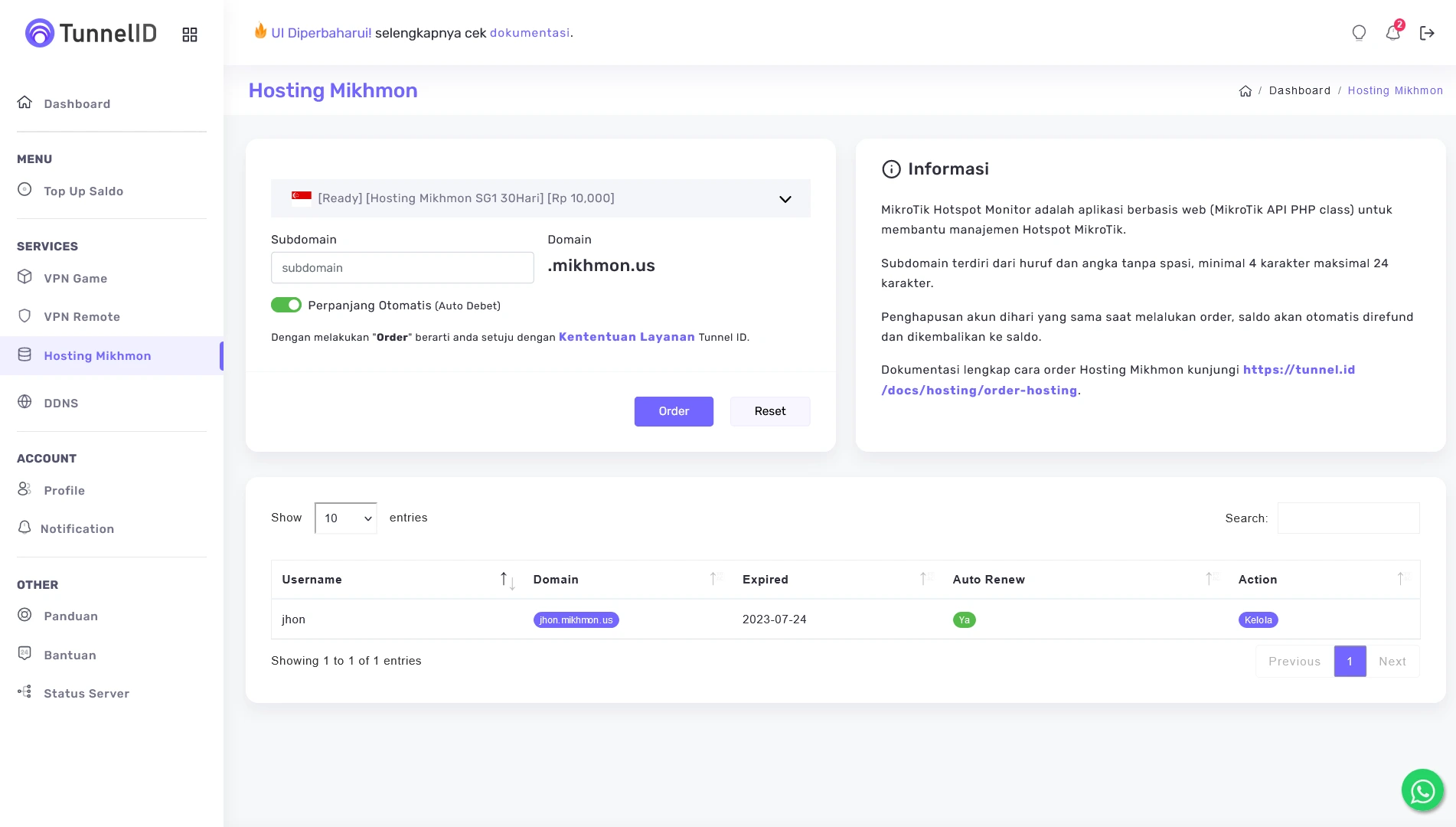Click the light bulb theme icon
1456x827 pixels.
tap(1359, 33)
